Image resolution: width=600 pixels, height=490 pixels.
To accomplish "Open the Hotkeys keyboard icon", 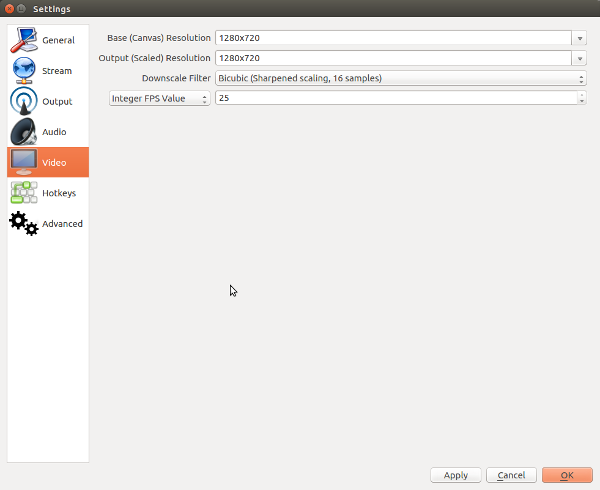I will click(24, 193).
